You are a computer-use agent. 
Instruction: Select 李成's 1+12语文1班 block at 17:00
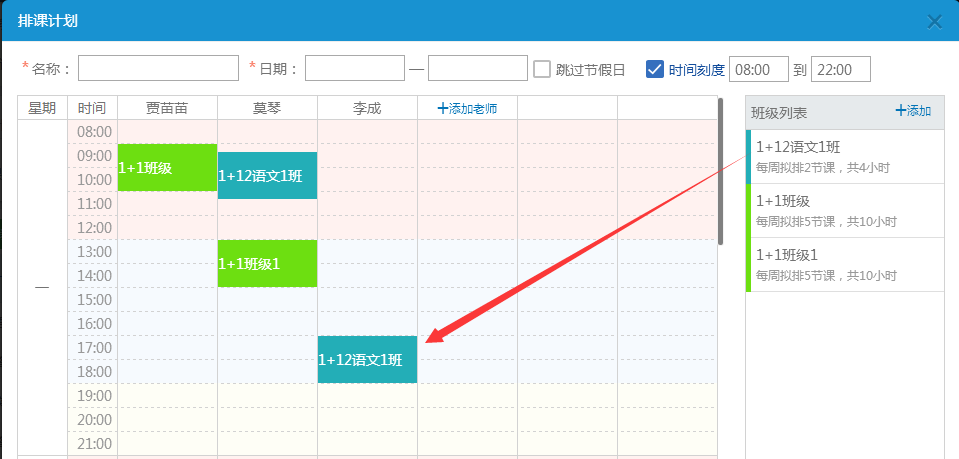click(367, 360)
